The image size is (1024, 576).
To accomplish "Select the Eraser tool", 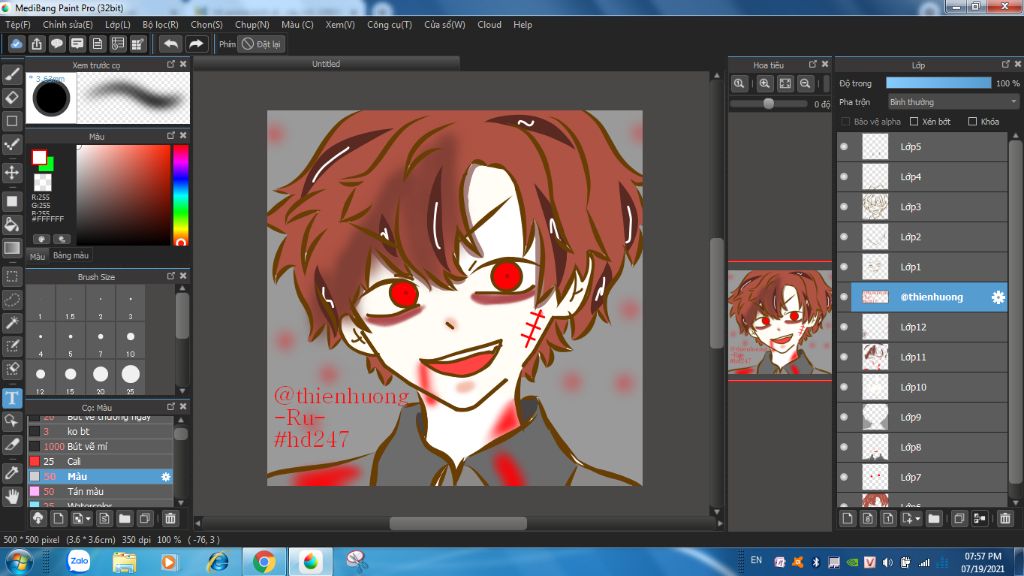I will tap(12, 98).
